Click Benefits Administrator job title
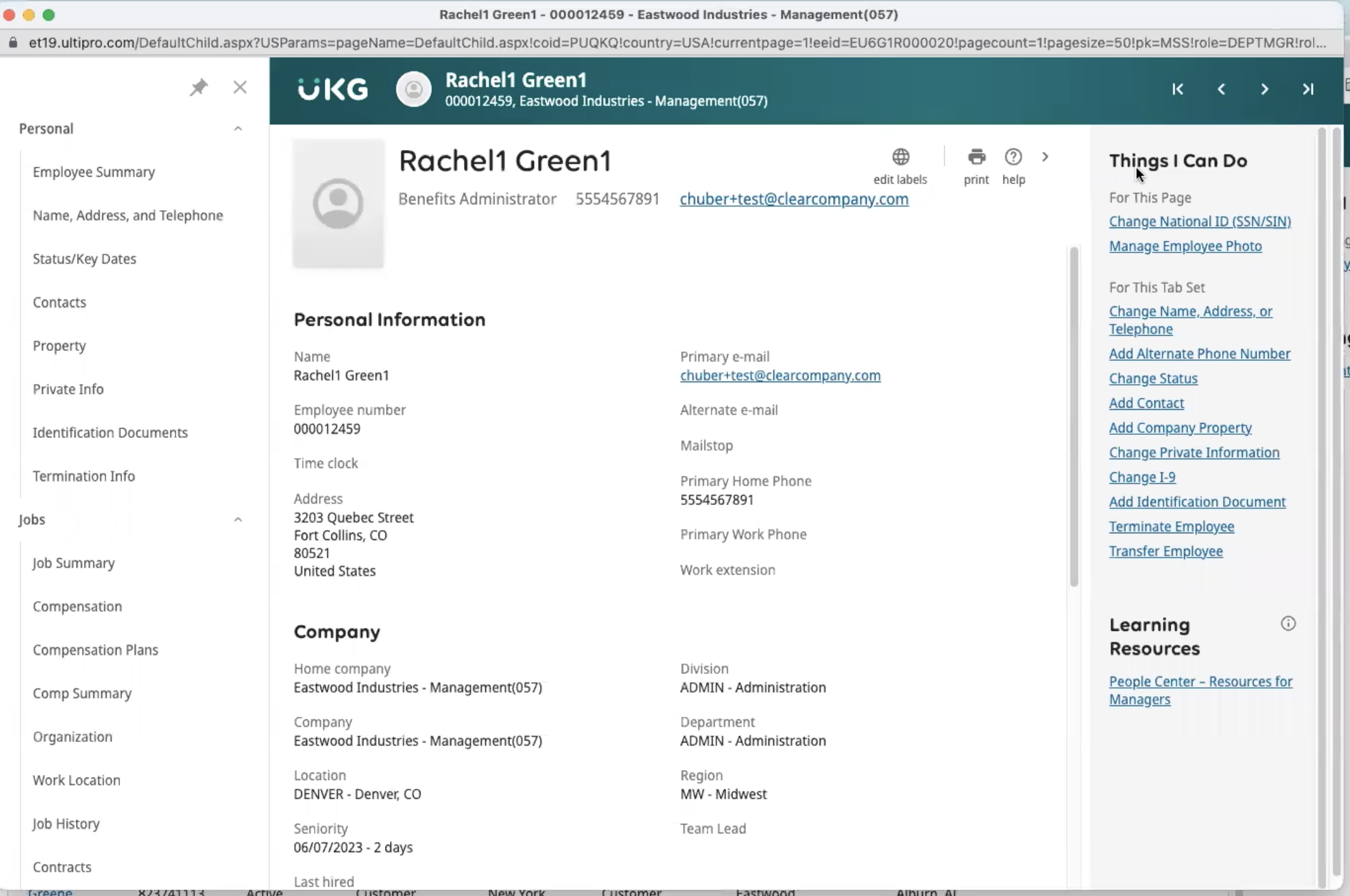 click(478, 199)
